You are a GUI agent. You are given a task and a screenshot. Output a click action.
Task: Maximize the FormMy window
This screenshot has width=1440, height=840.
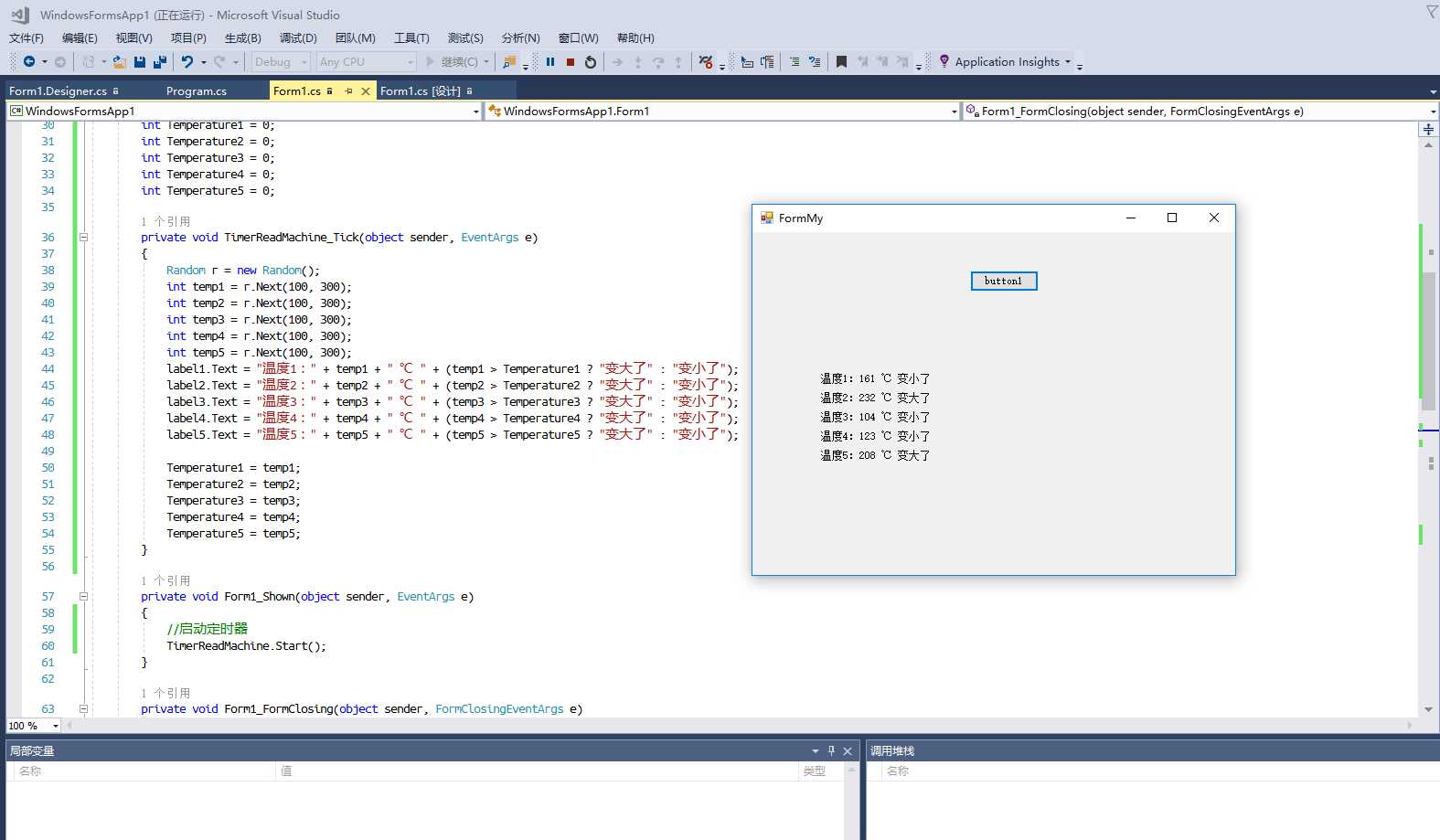tap(1172, 218)
